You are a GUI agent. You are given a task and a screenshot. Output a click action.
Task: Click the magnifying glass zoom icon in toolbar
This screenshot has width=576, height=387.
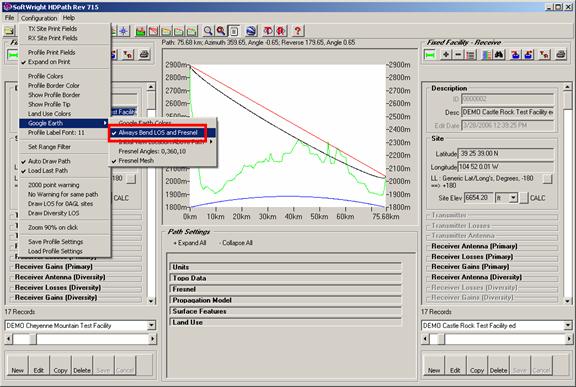pos(208,31)
